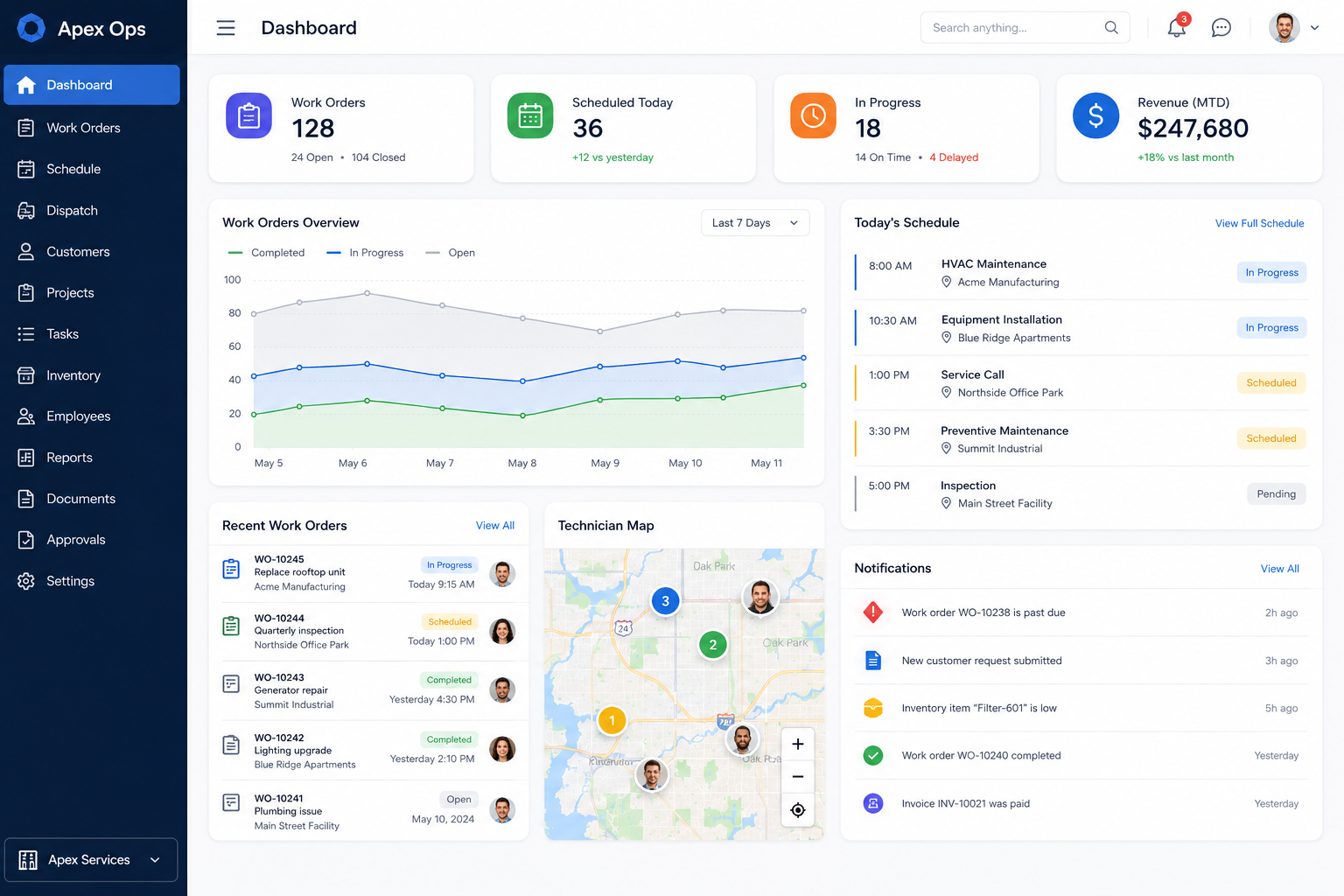
Task: Click the Acme Manufacturing location pin
Action: [x=946, y=282]
